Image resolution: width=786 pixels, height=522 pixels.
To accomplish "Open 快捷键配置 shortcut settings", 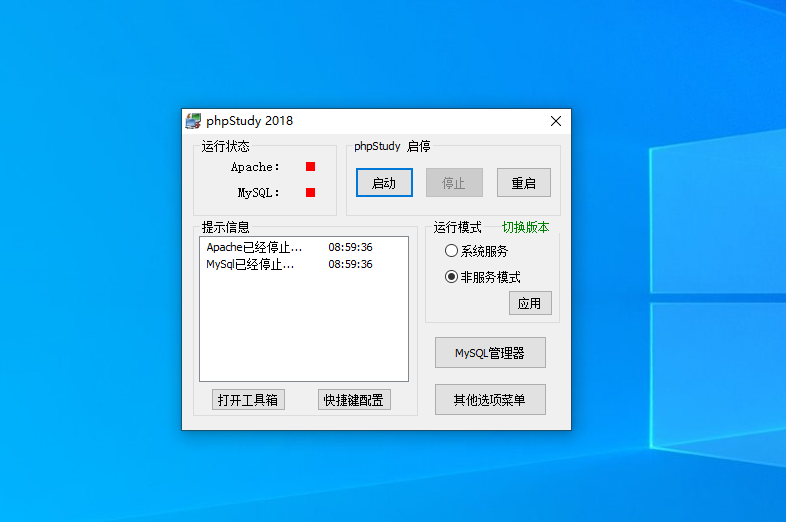I will 354,400.
